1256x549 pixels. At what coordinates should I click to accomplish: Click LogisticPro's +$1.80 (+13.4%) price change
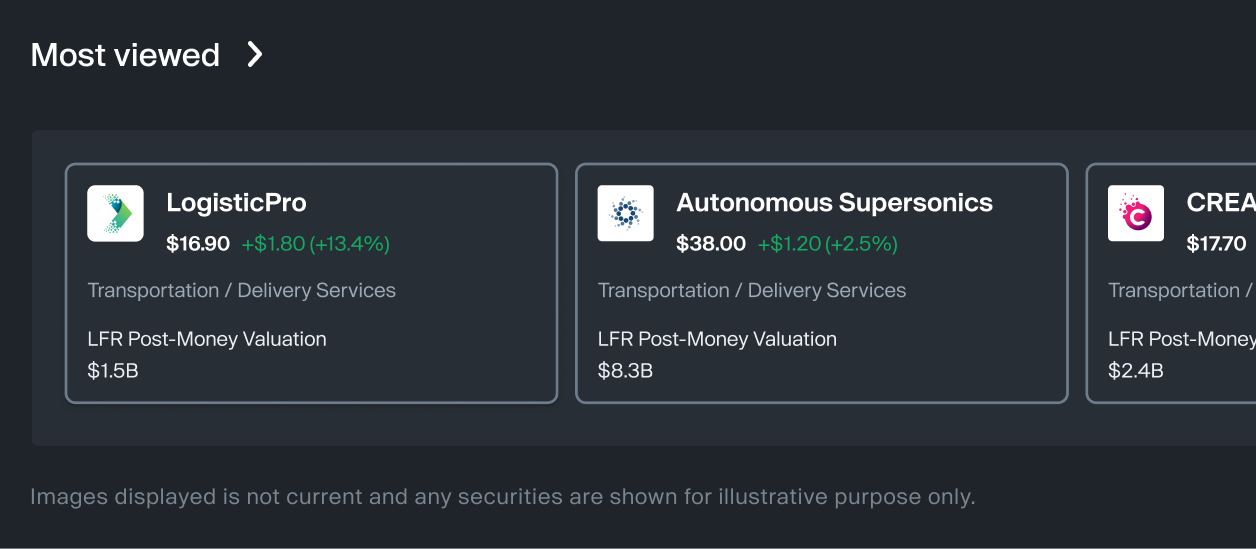click(x=315, y=243)
